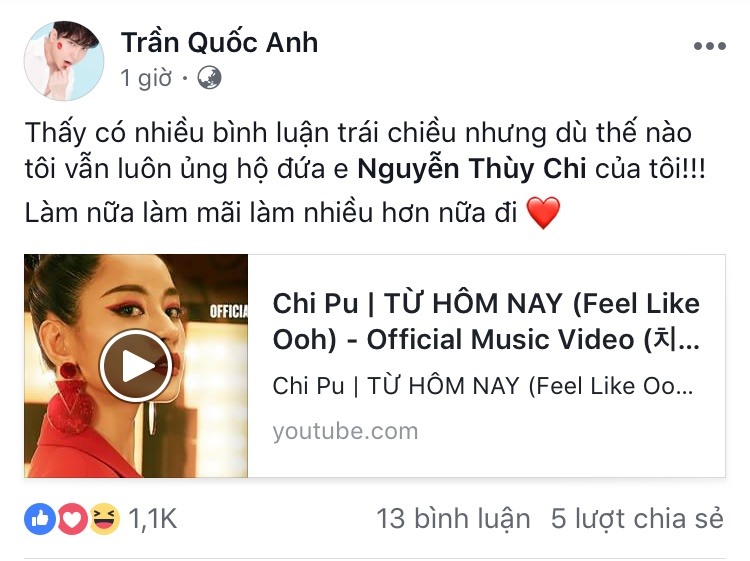The image size is (750, 561).
Task: Open tagged name Nguyễn Thùy Chi
Action: (x=472, y=169)
